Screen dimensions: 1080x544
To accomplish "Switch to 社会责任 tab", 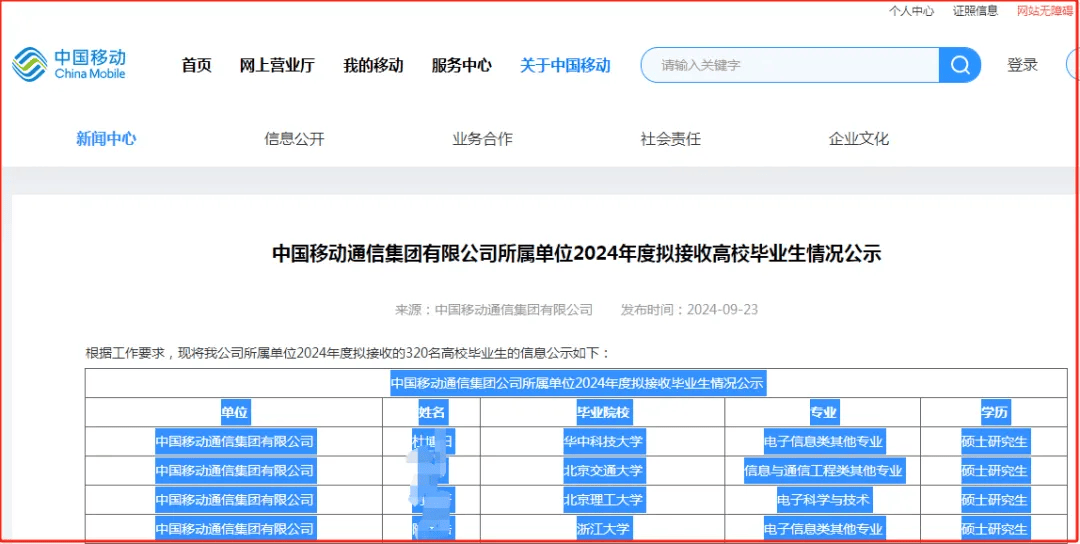I will click(x=670, y=138).
